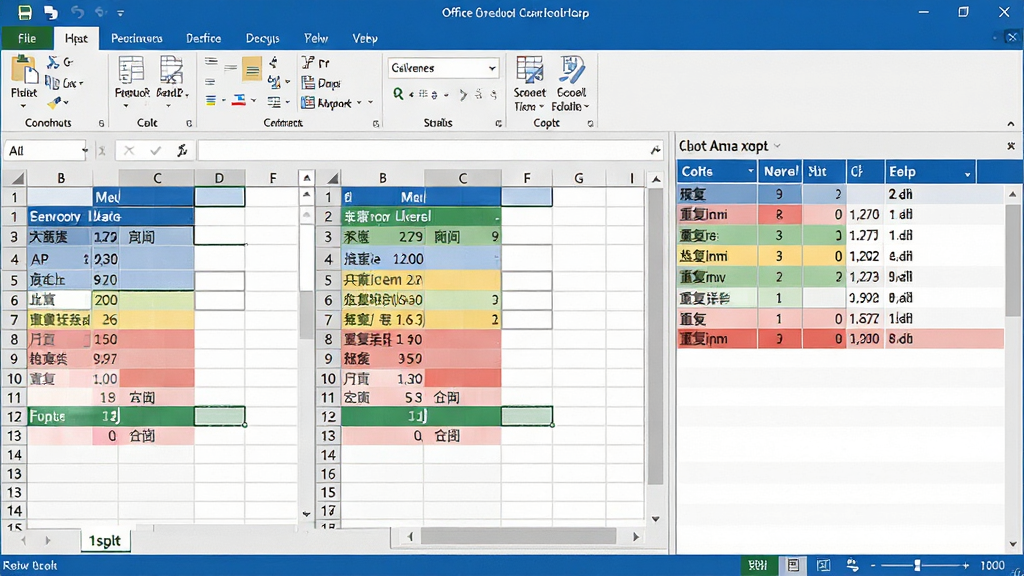The width and height of the screenshot is (1024, 576).
Task: Click the '1,270' value in the side pane table
Action: click(x=864, y=214)
